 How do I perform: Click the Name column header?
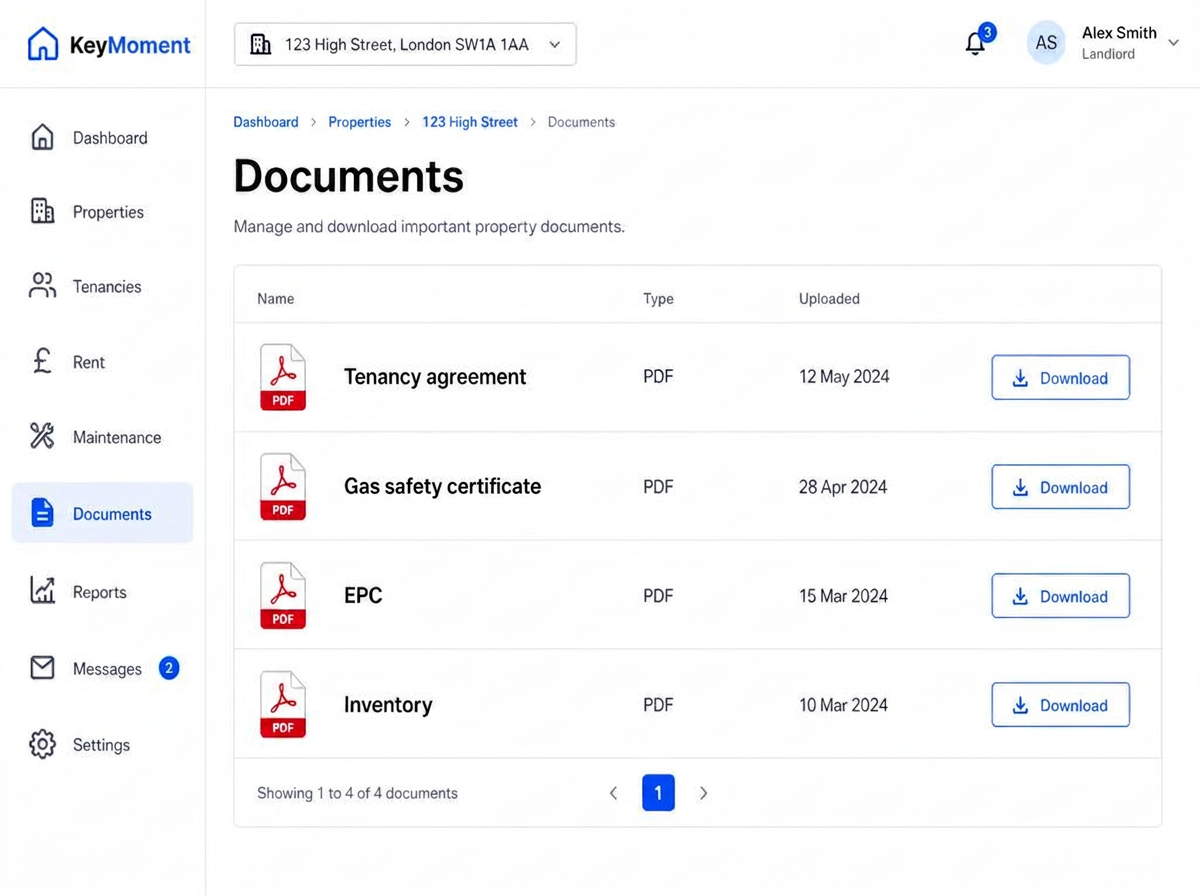276,298
